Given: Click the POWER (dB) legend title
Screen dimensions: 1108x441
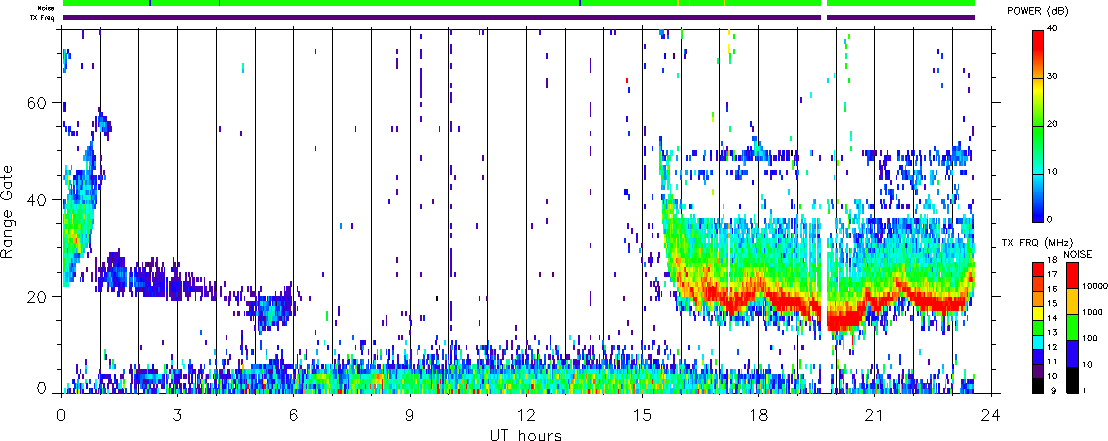Looking at the screenshot, I should coord(1038,11).
